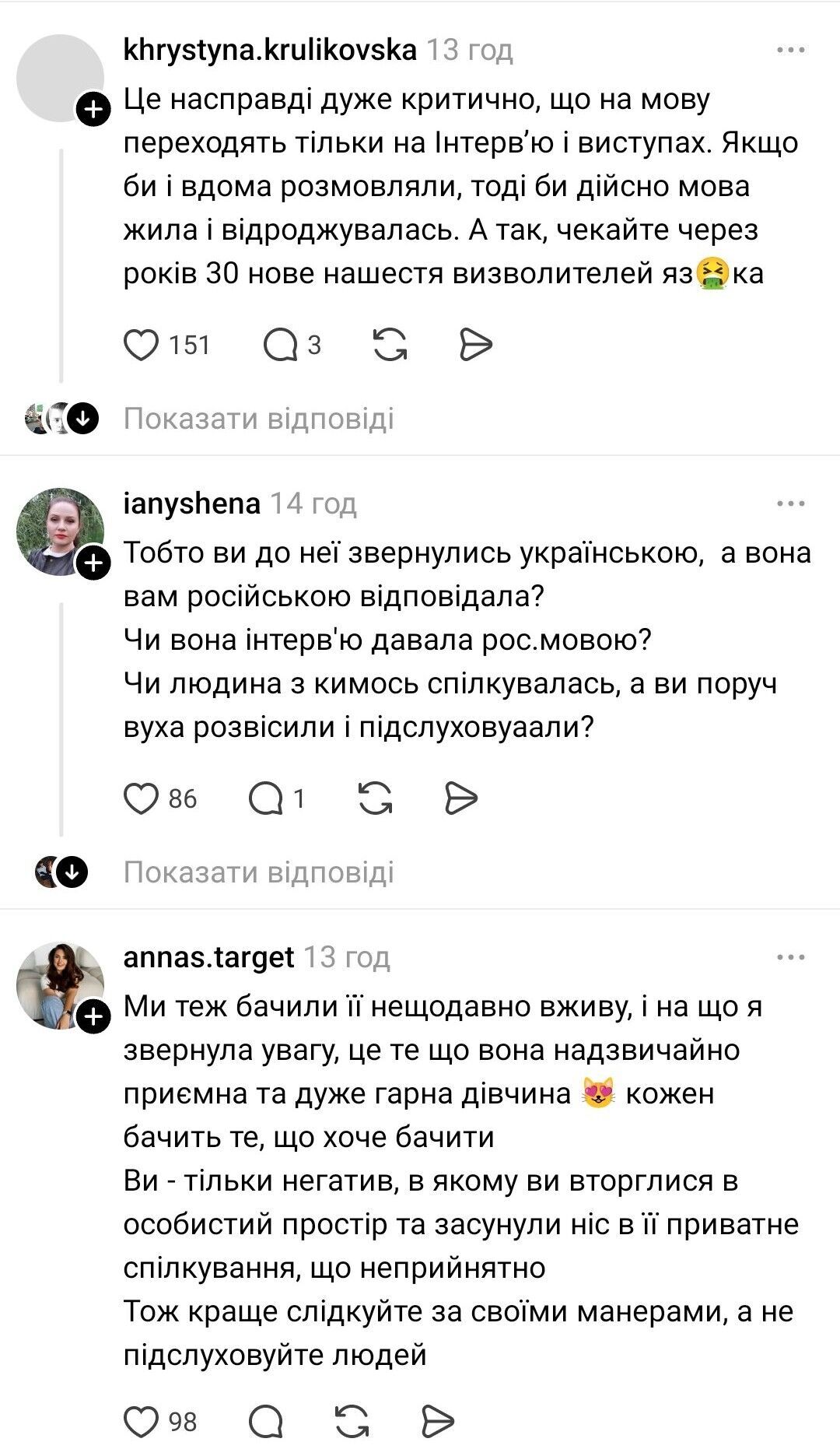Click the follow plus badge on ianyshena's avatar
840x1456 pixels.
pyautogui.click(x=93, y=562)
